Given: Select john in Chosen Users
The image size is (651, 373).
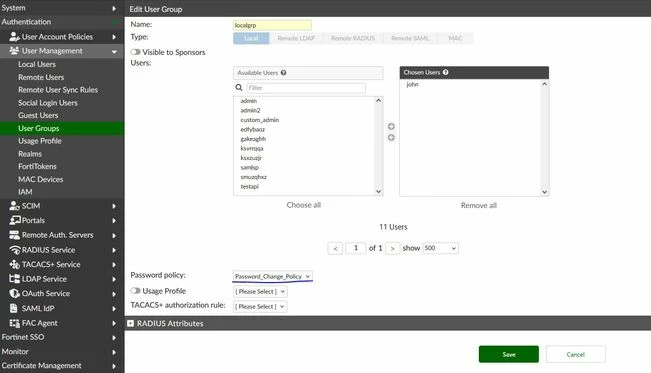Looking at the screenshot, I should pos(412,84).
